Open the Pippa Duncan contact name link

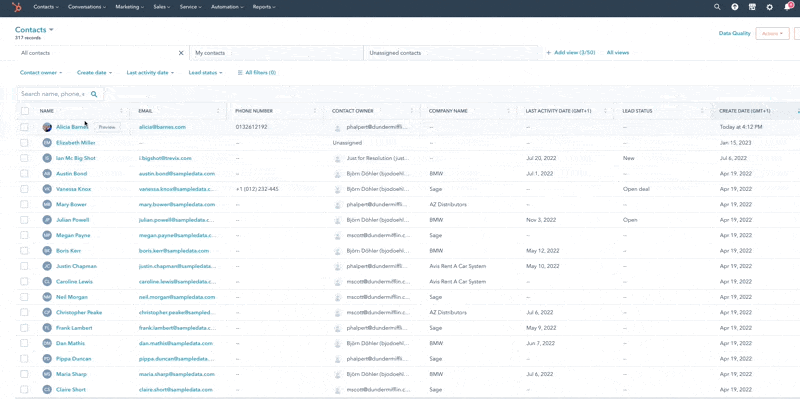73,359
